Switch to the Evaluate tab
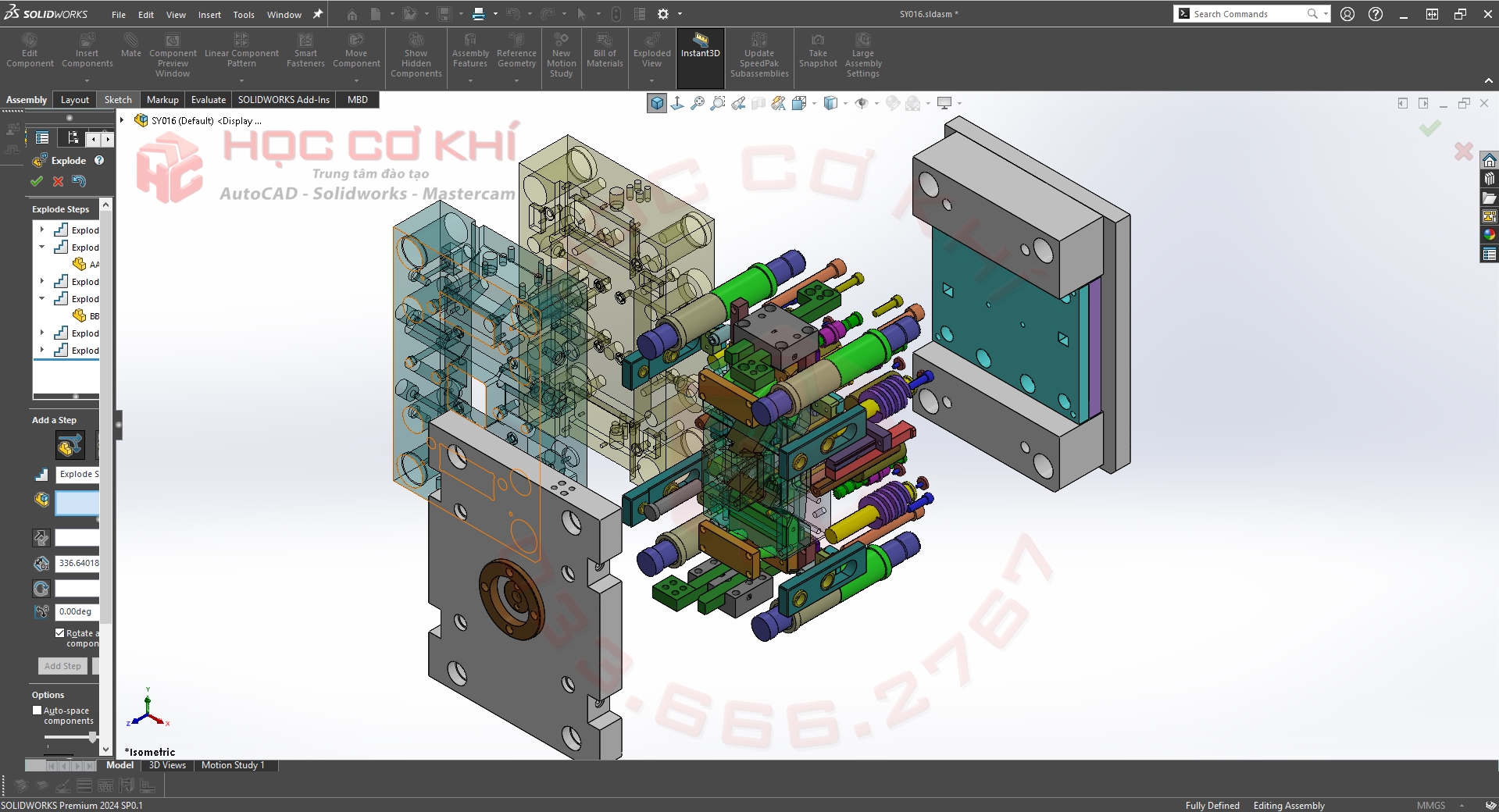This screenshot has height=812, width=1499. point(209,100)
